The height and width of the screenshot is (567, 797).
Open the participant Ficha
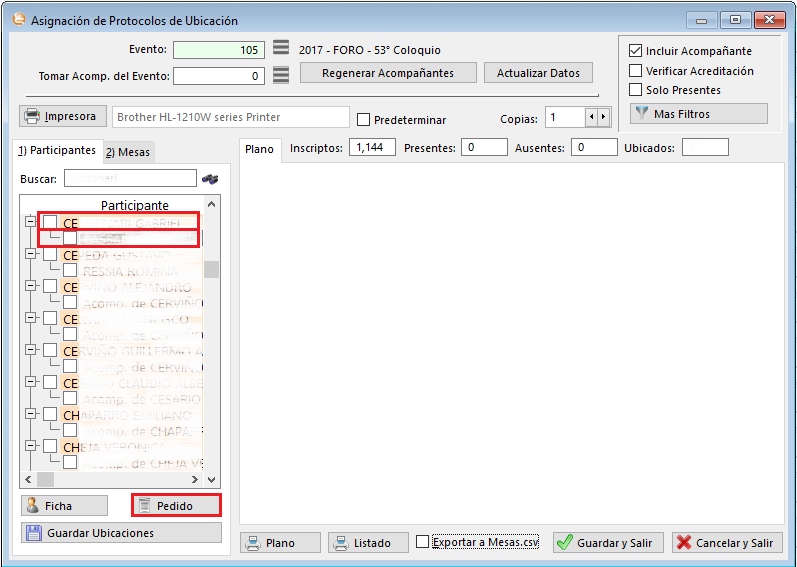(x=64, y=506)
